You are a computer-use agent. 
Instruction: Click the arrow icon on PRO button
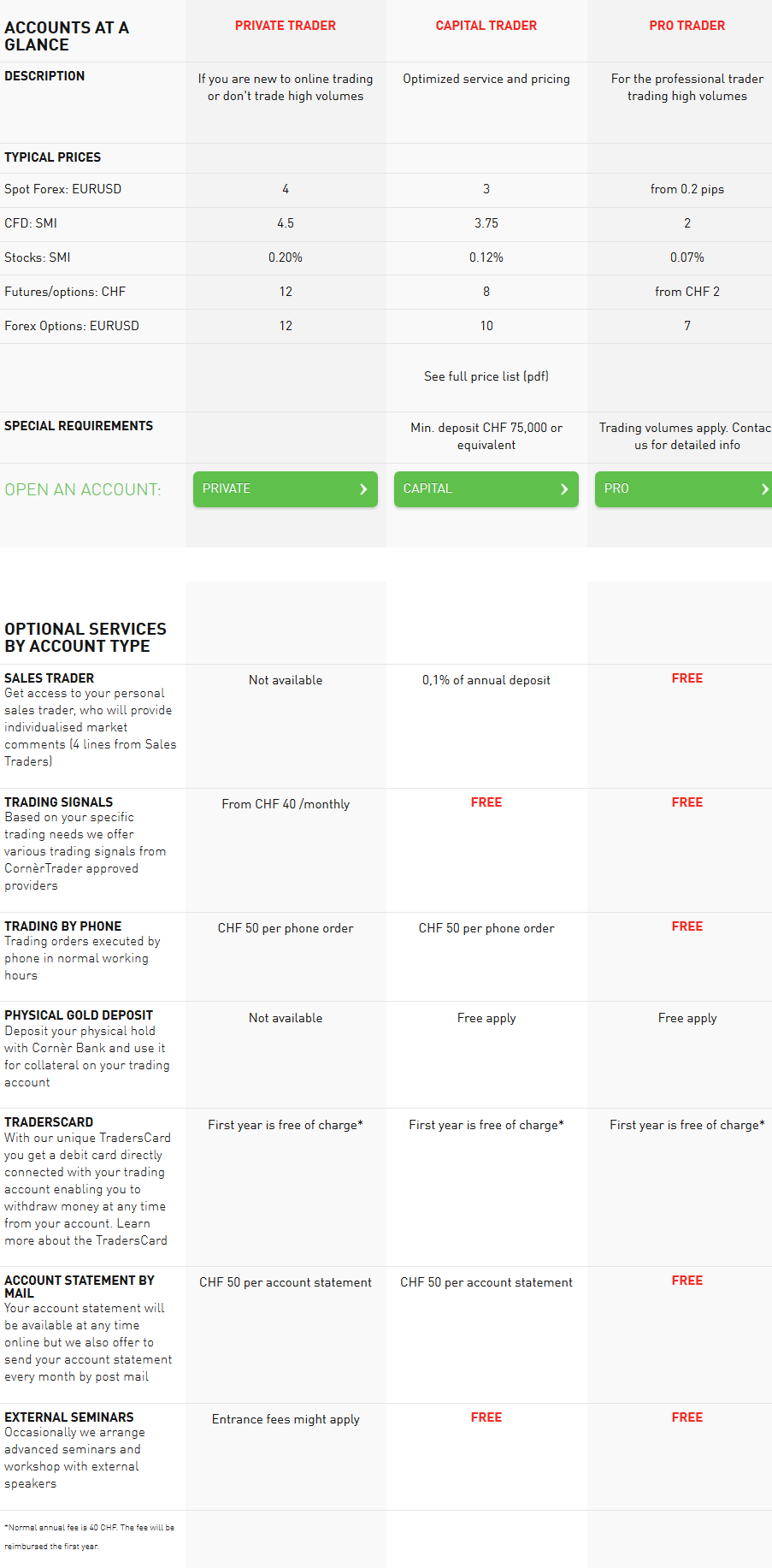click(x=764, y=489)
